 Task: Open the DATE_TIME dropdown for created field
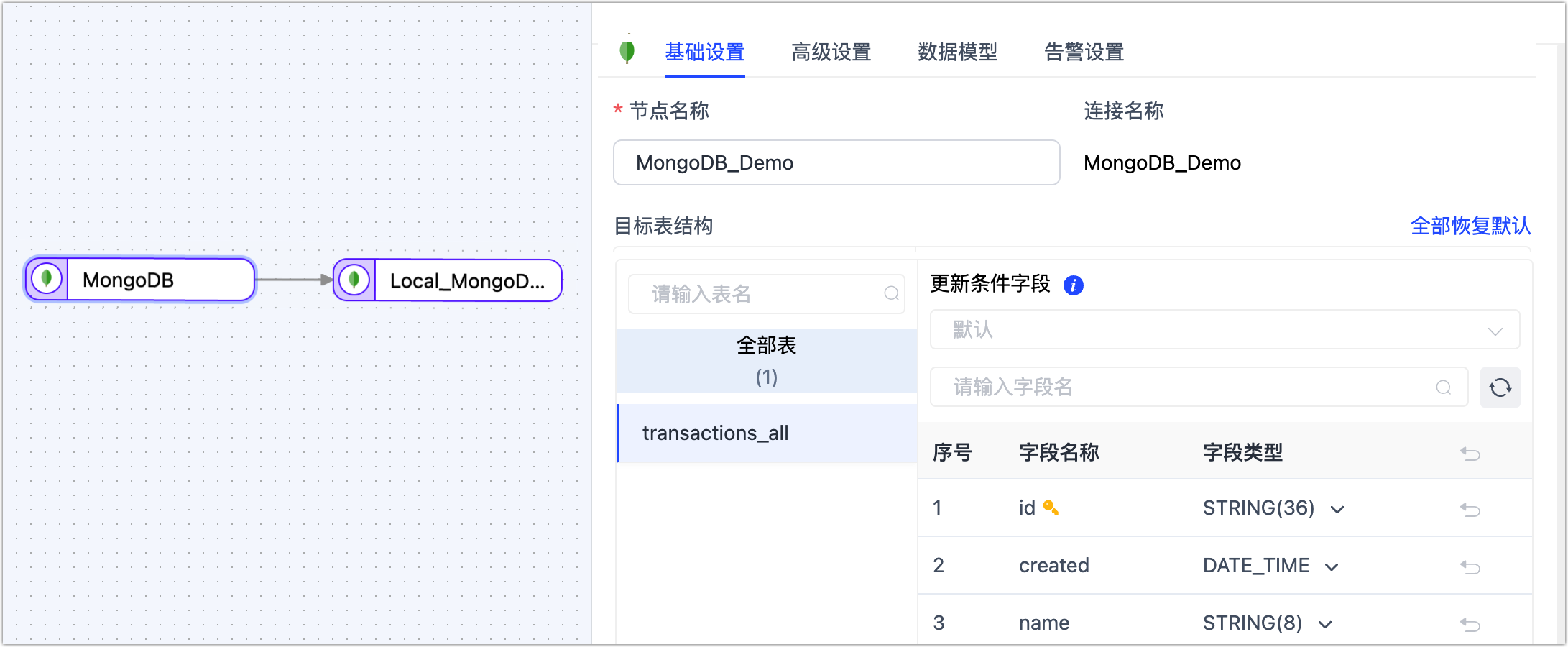point(1332,566)
